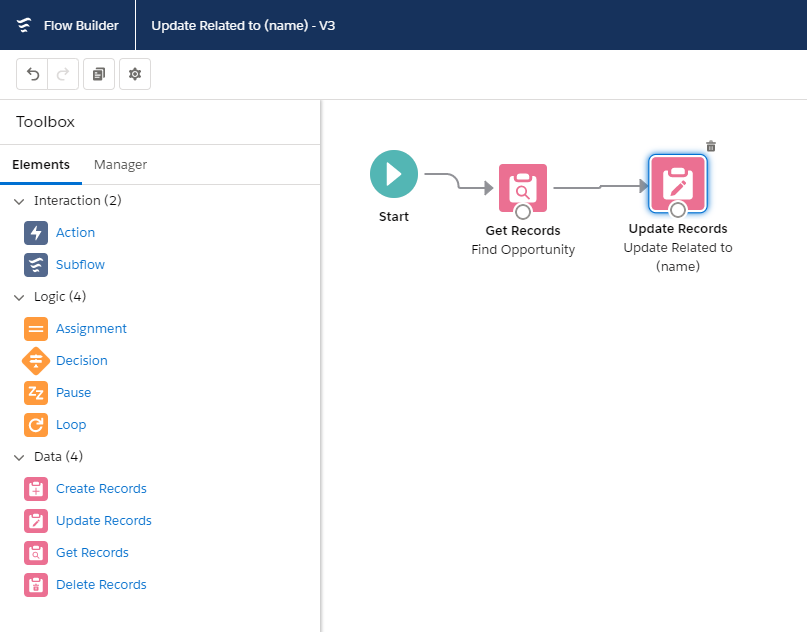Click connector circle under Get Records node
The height and width of the screenshot is (632, 807).
[523, 212]
